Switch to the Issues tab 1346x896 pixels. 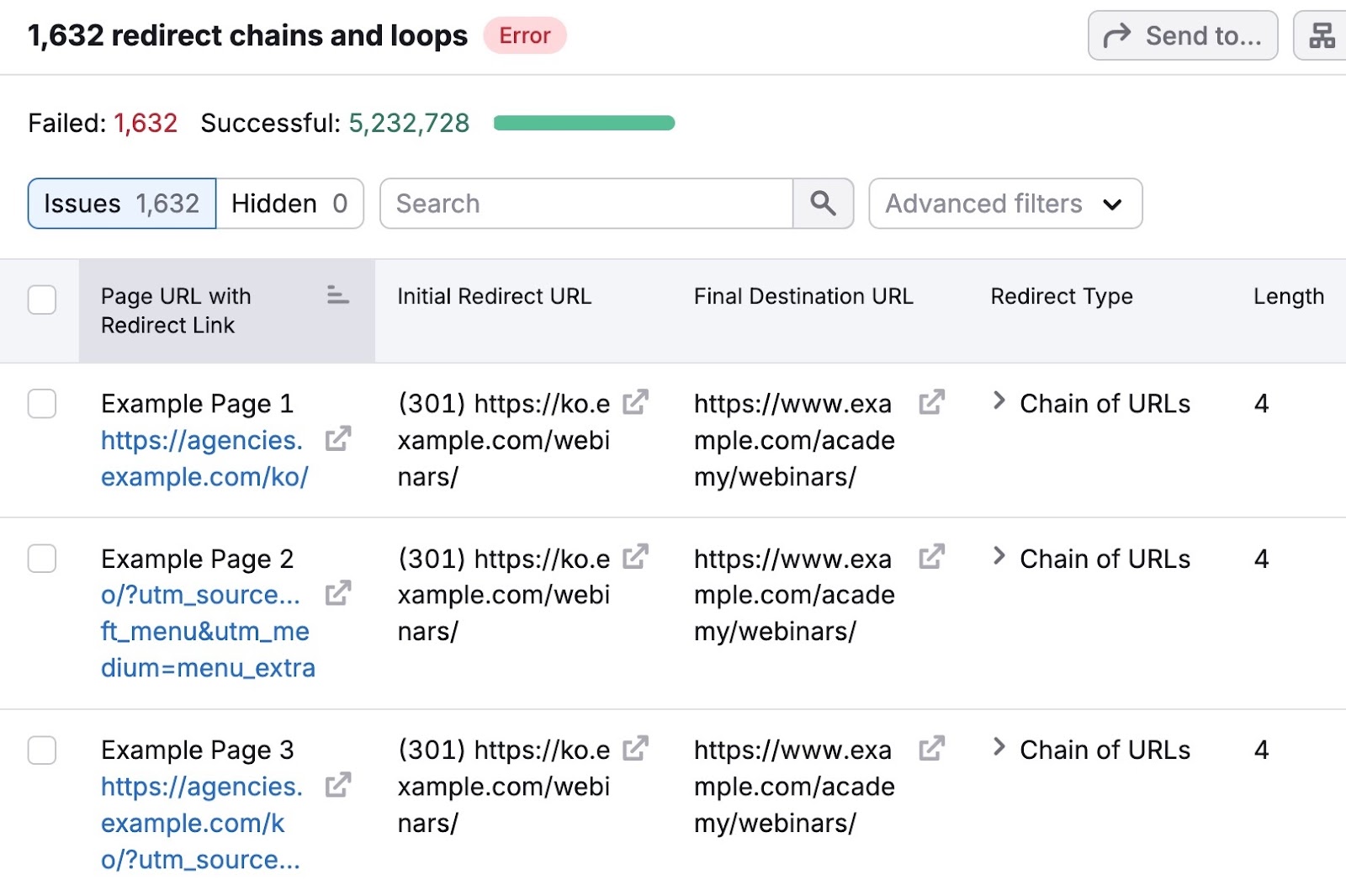[120, 204]
